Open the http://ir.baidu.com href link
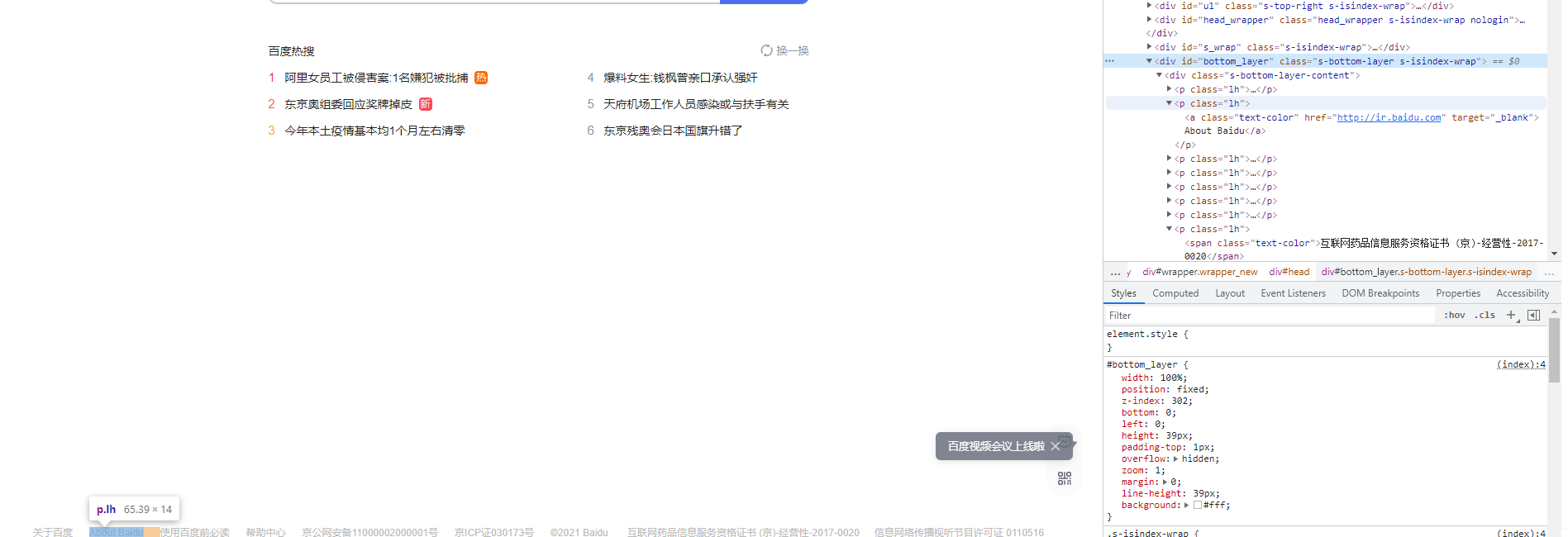This screenshot has height=537, width=1568. [1389, 117]
